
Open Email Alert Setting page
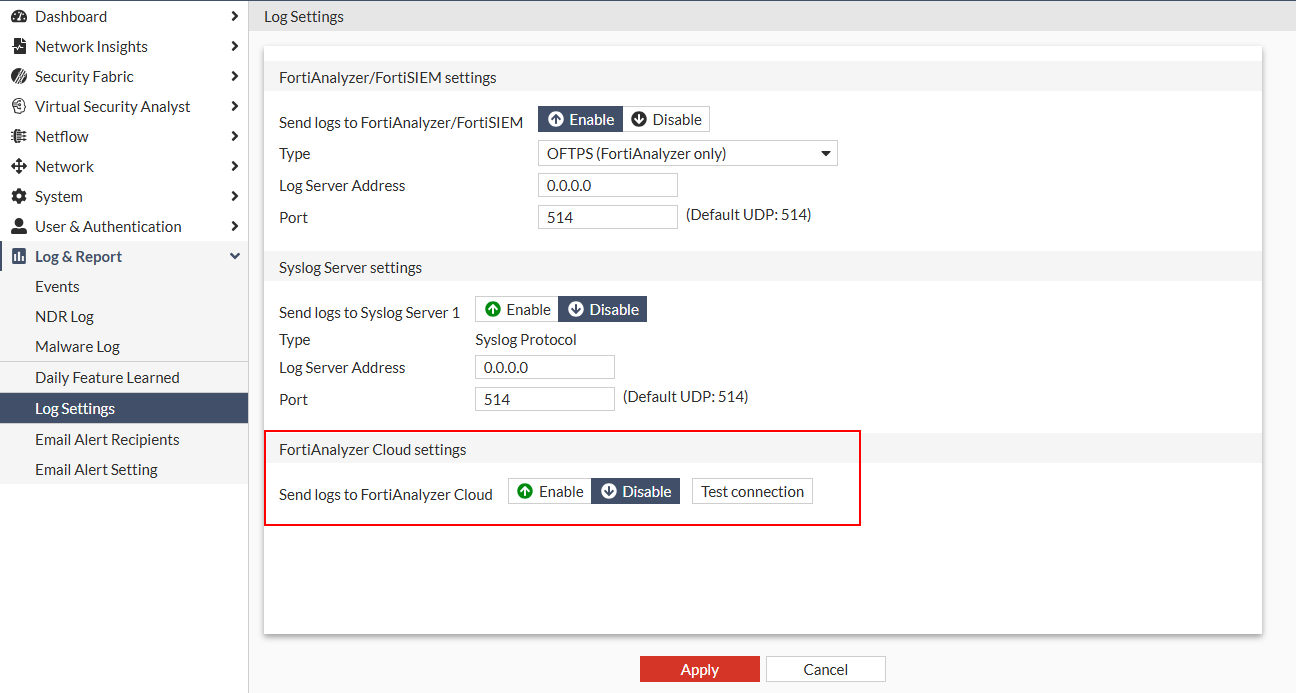[x=124, y=469]
